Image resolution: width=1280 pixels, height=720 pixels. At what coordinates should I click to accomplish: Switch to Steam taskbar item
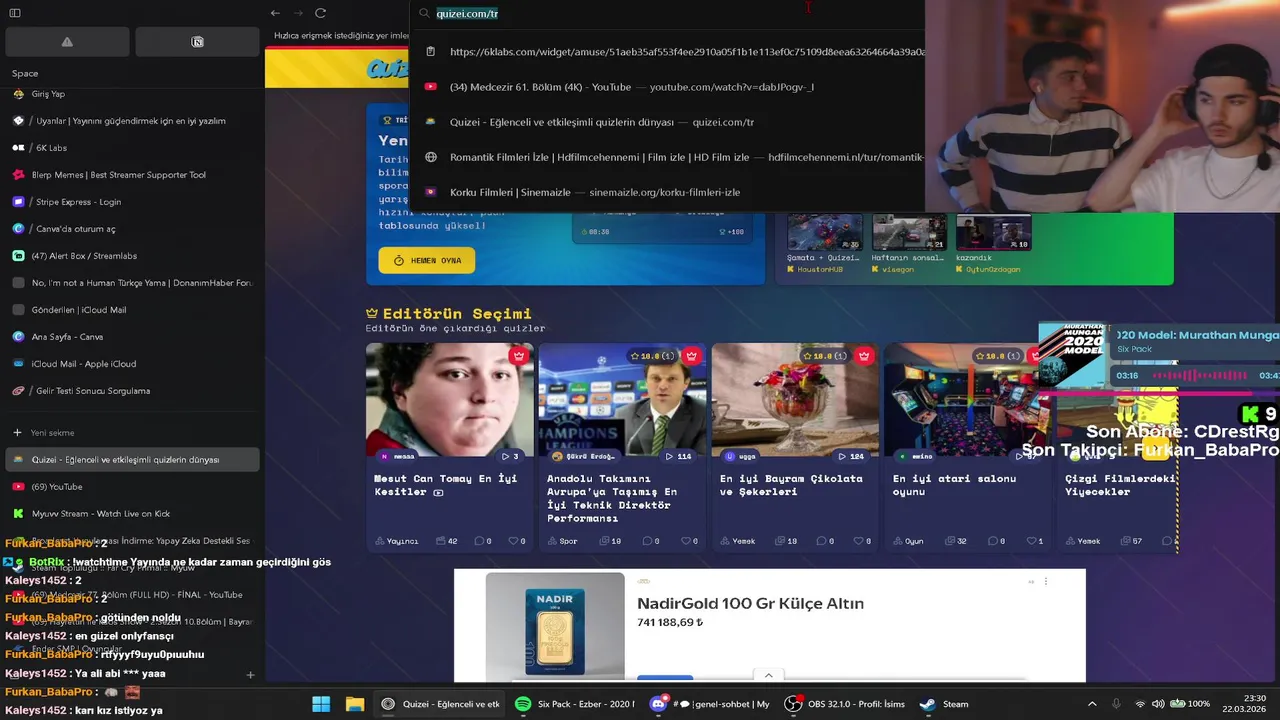(945, 704)
